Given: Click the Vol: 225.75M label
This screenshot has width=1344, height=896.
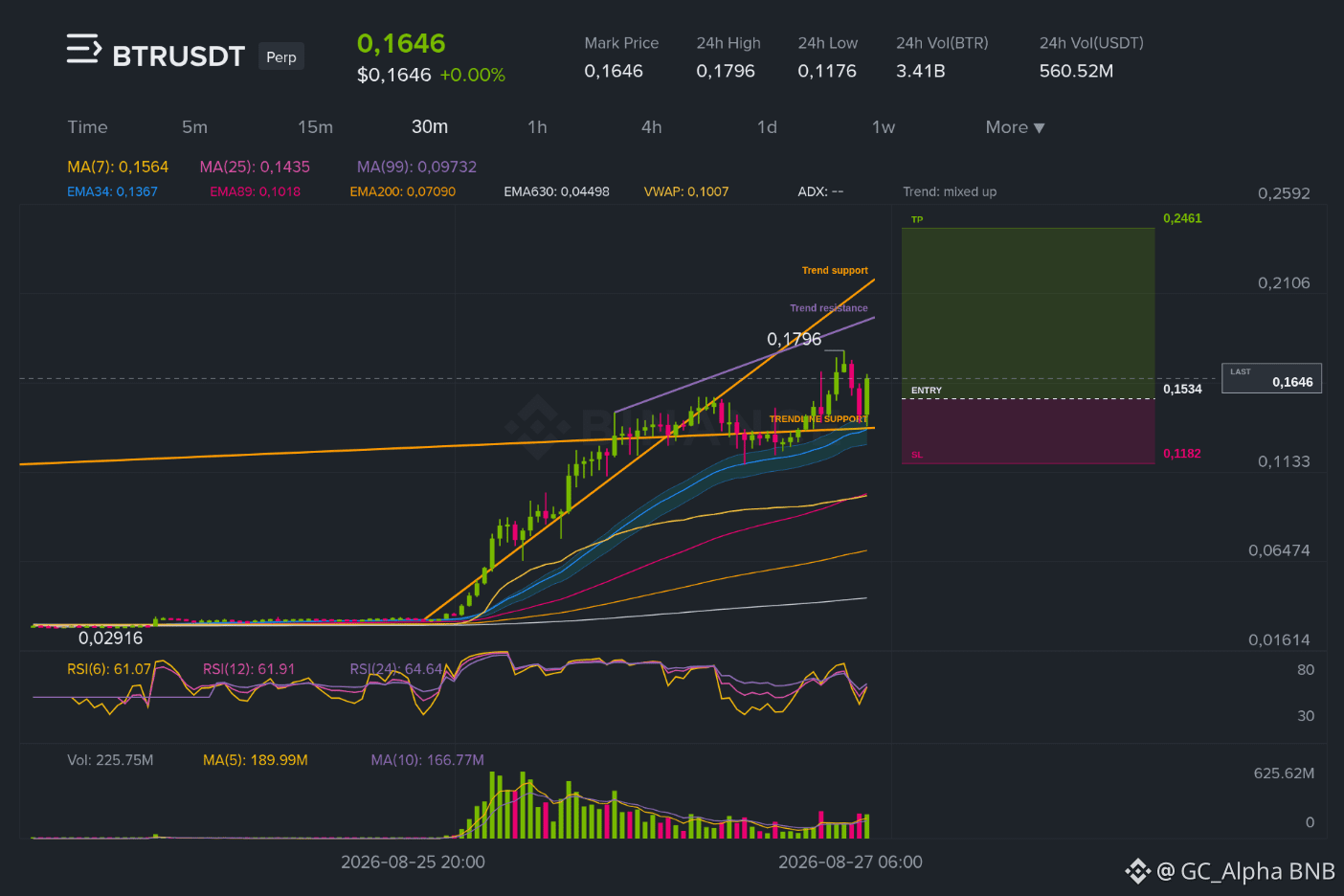Looking at the screenshot, I should tap(110, 760).
